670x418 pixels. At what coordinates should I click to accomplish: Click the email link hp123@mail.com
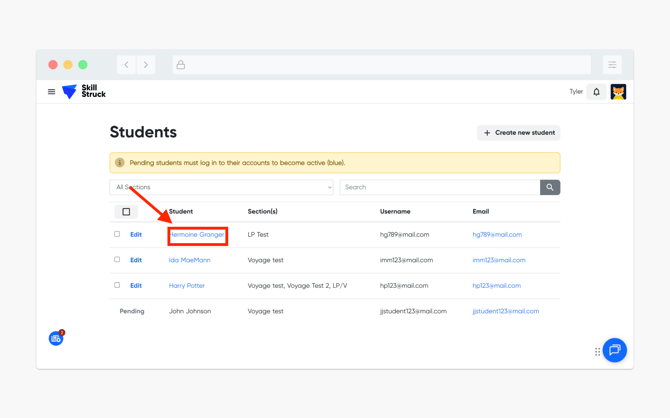click(497, 286)
